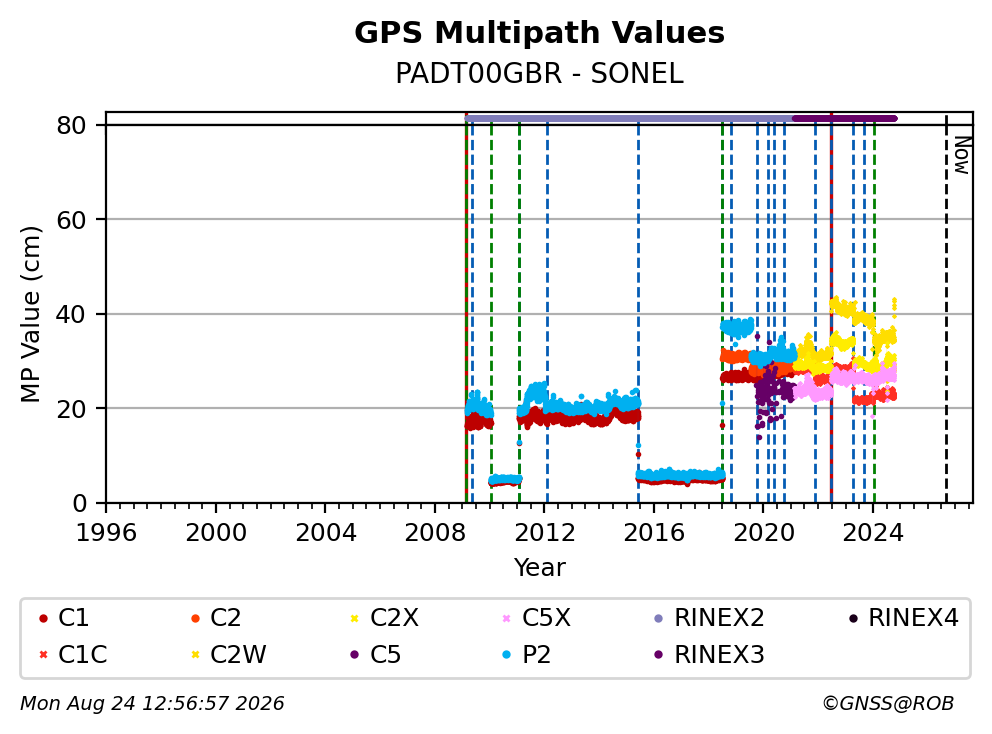Click the yellow data cluster near 40 cm
Viewport: 992px width, 734px height.
(x=853, y=311)
